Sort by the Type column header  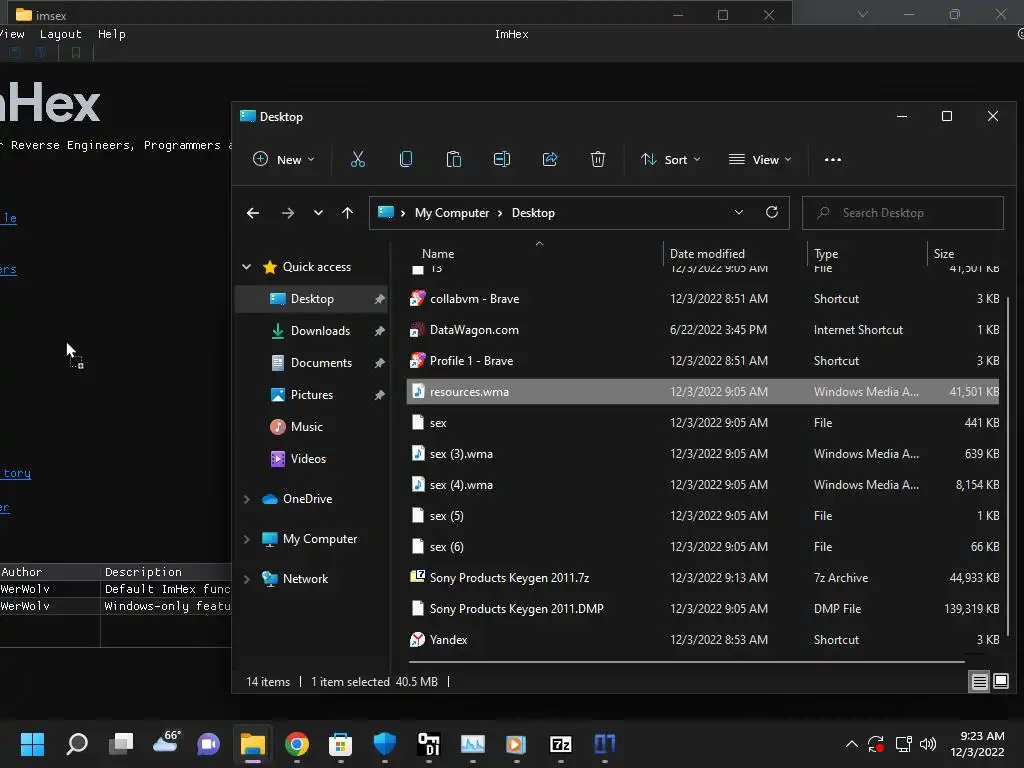[x=825, y=253]
